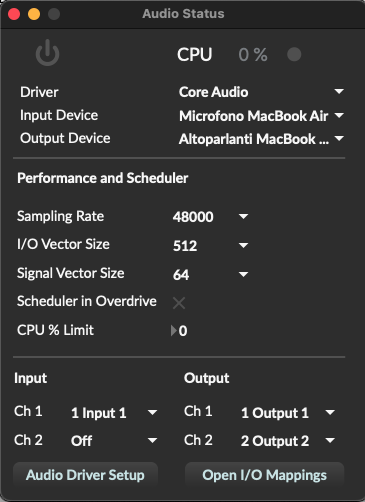This screenshot has height=502, width=365.
Task: Click the CPU usage percentage readout
Action: coord(253,54)
